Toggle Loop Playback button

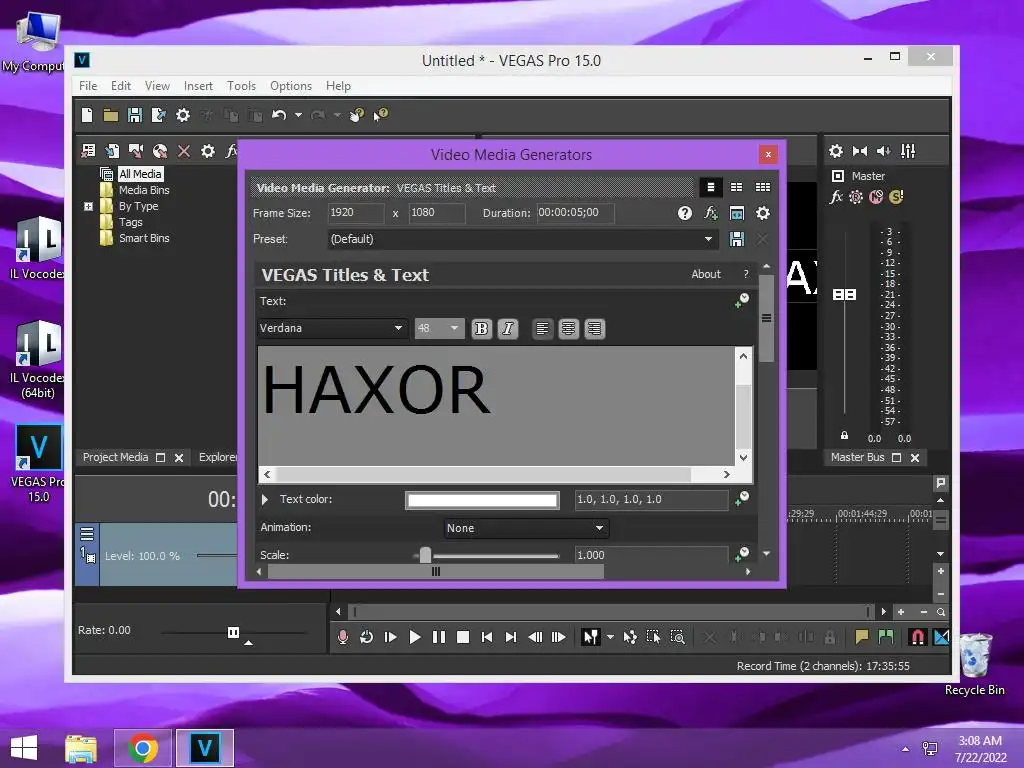tap(366, 637)
